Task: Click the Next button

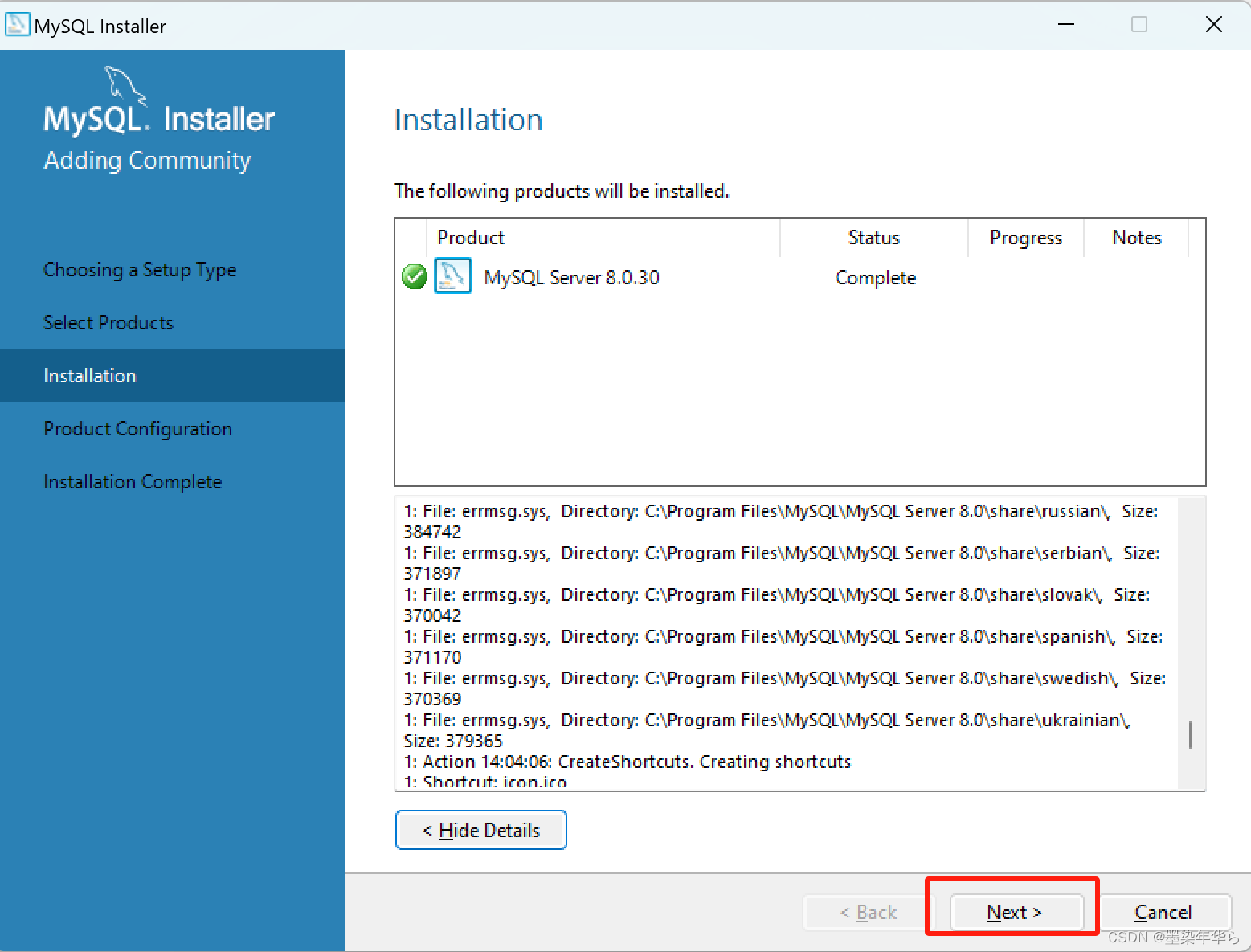Action: click(x=1016, y=912)
